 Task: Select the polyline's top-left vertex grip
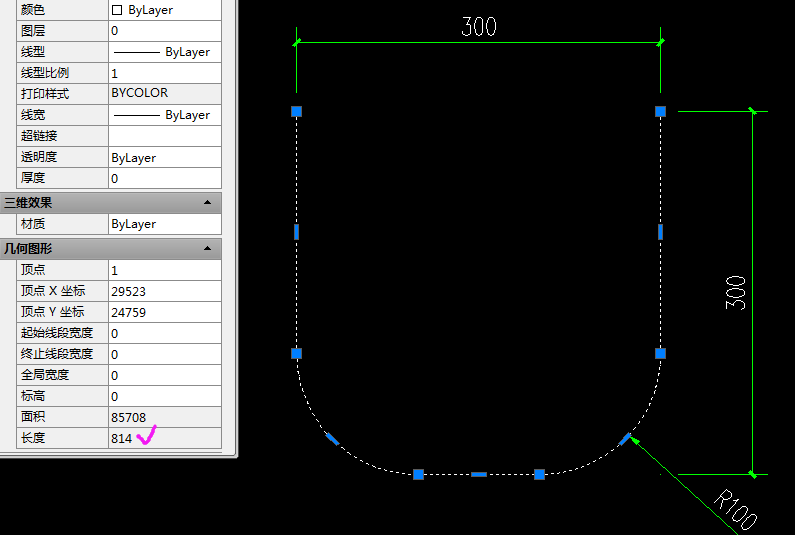297,112
